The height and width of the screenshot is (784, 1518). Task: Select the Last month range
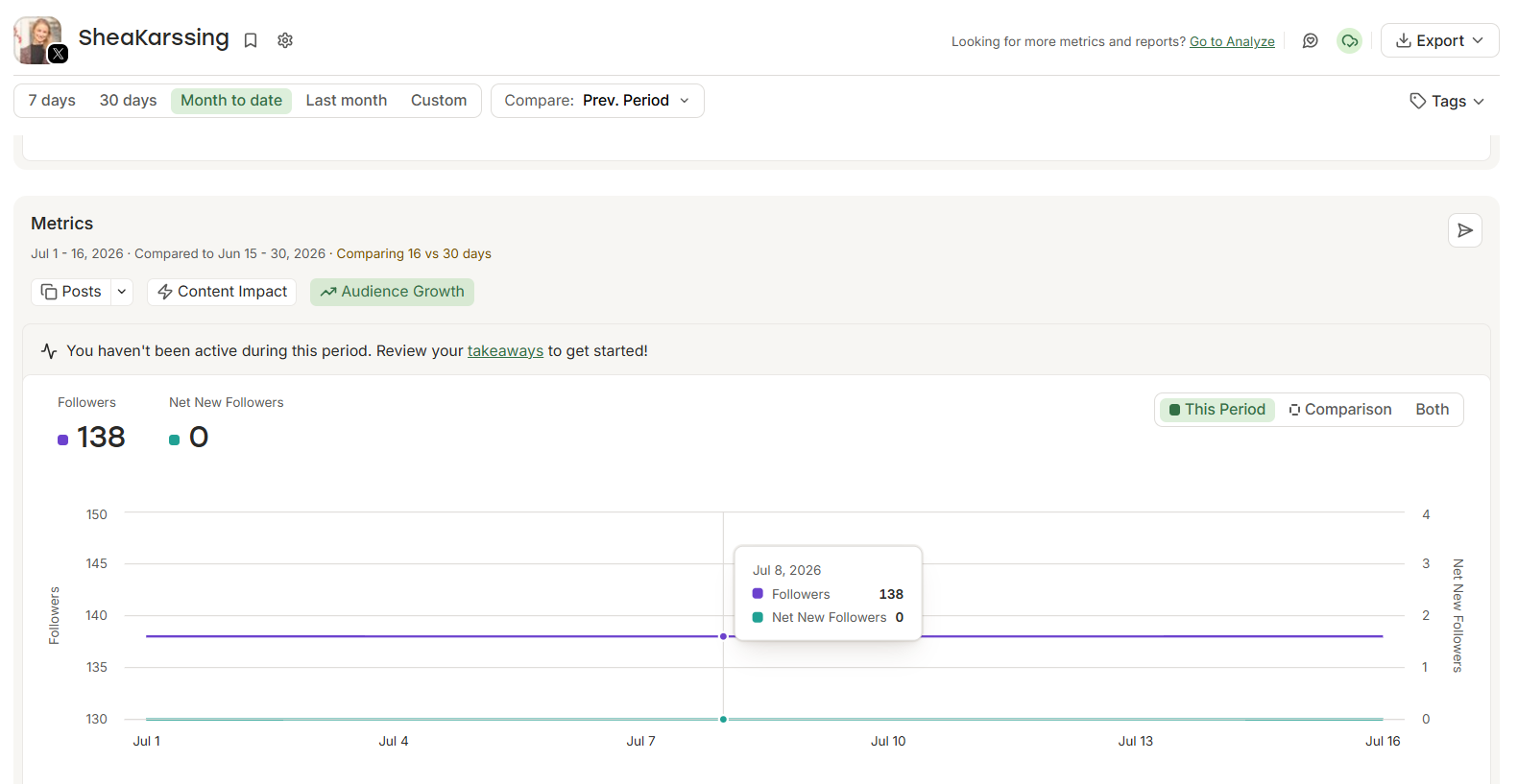point(347,101)
